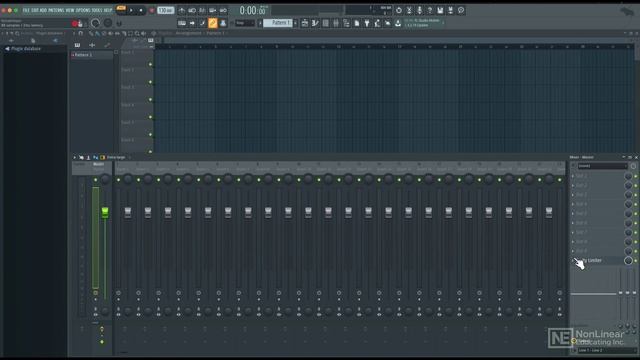Click the Insert 1 volume fader

pos(128,212)
